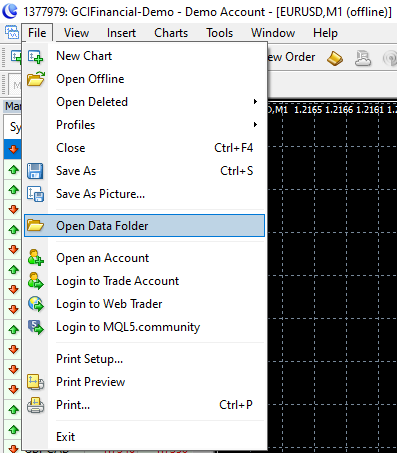Click the Open Data Folder icon
Viewport: 397px width, 453px height.
click(x=35, y=226)
